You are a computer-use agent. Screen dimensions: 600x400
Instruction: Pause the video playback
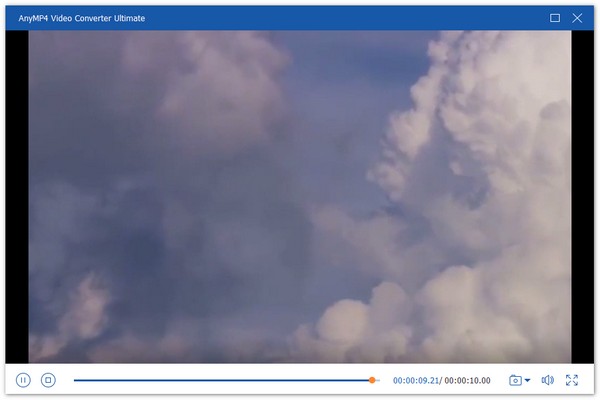[x=23, y=380]
